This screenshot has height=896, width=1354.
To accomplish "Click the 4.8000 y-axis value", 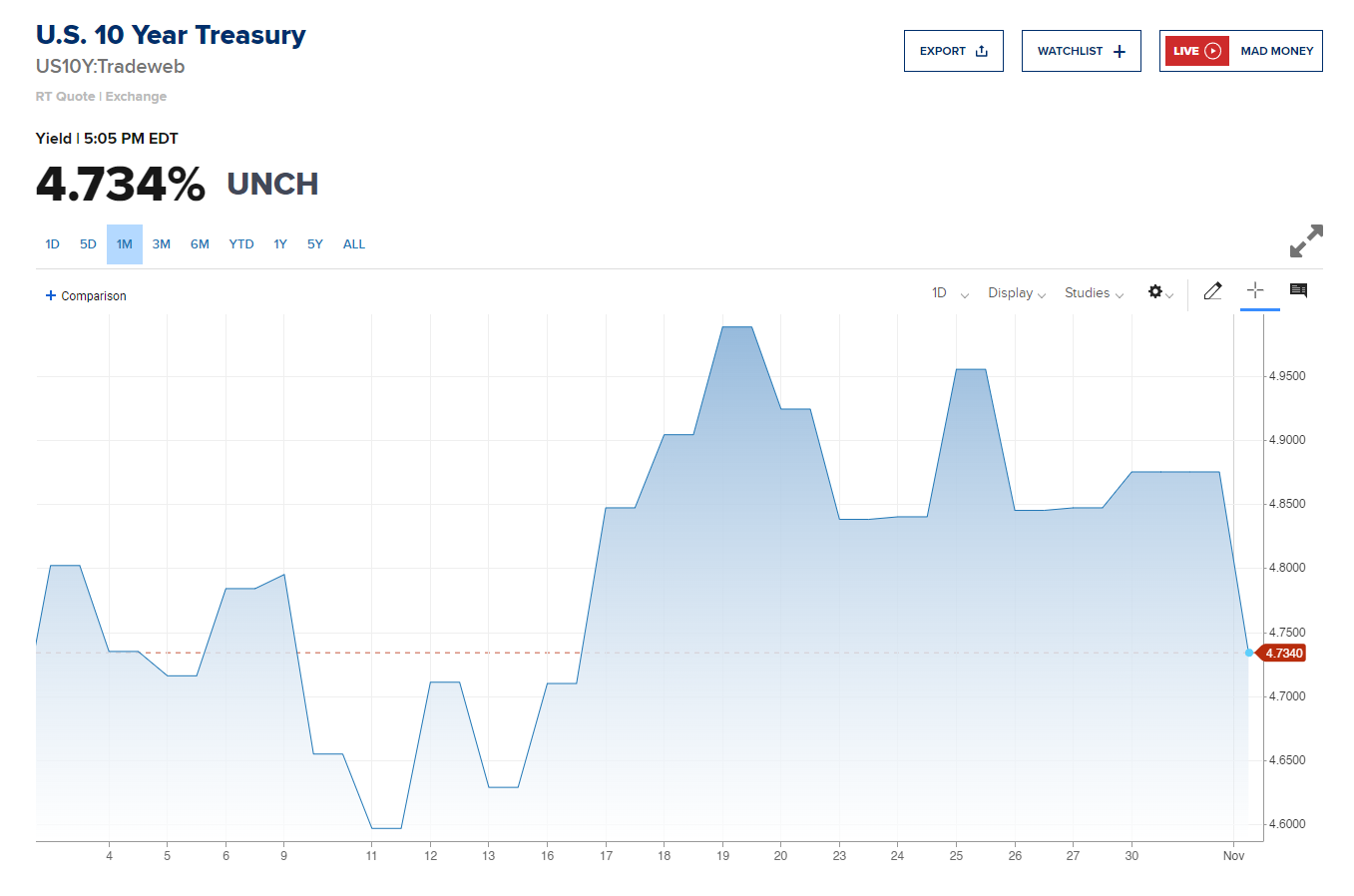I will (1287, 568).
